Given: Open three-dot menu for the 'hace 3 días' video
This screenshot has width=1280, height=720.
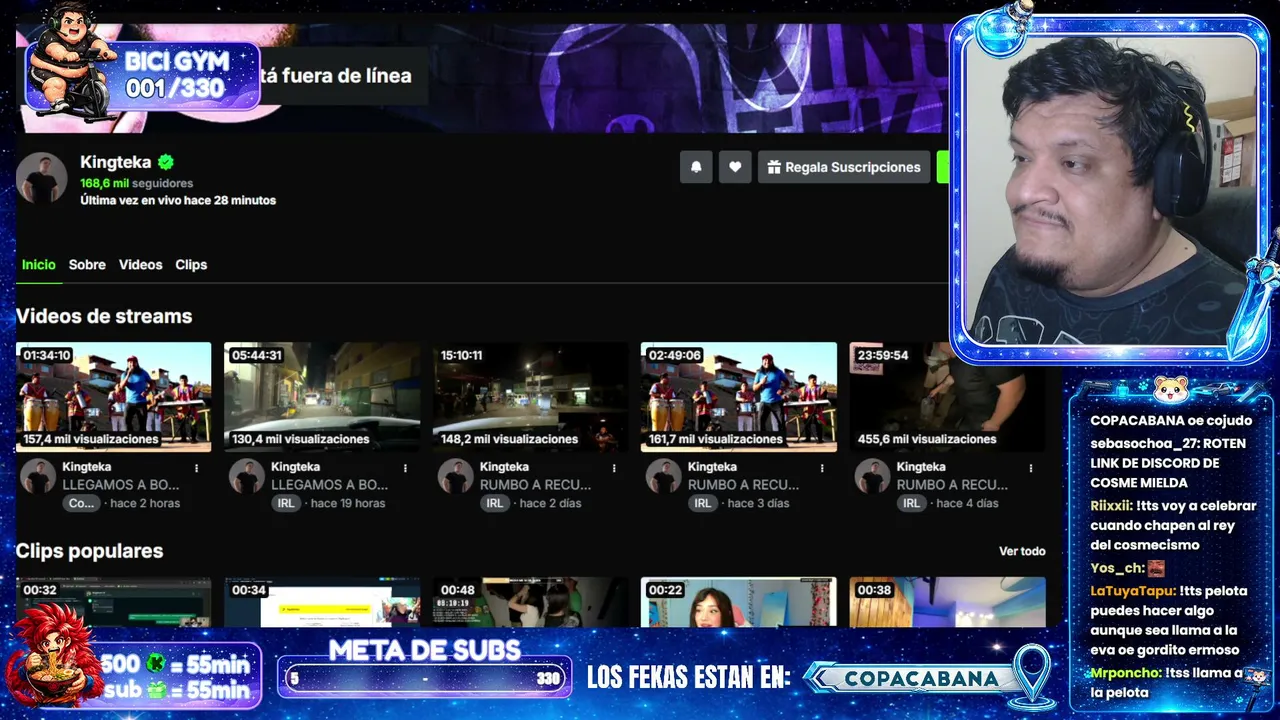Looking at the screenshot, I should [822, 468].
